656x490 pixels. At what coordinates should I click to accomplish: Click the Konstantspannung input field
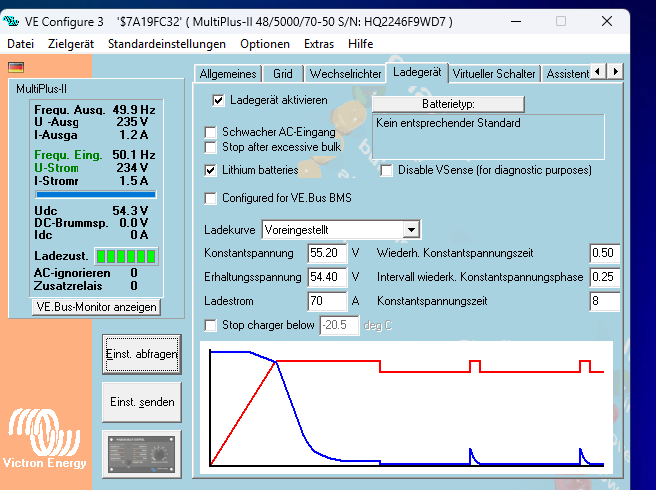327,253
